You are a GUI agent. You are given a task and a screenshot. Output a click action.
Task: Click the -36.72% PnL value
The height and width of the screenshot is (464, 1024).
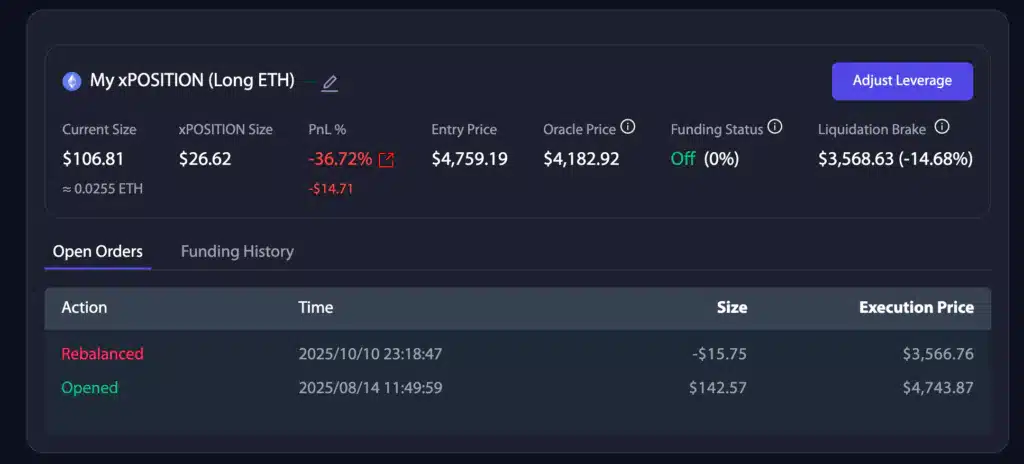[x=340, y=159]
